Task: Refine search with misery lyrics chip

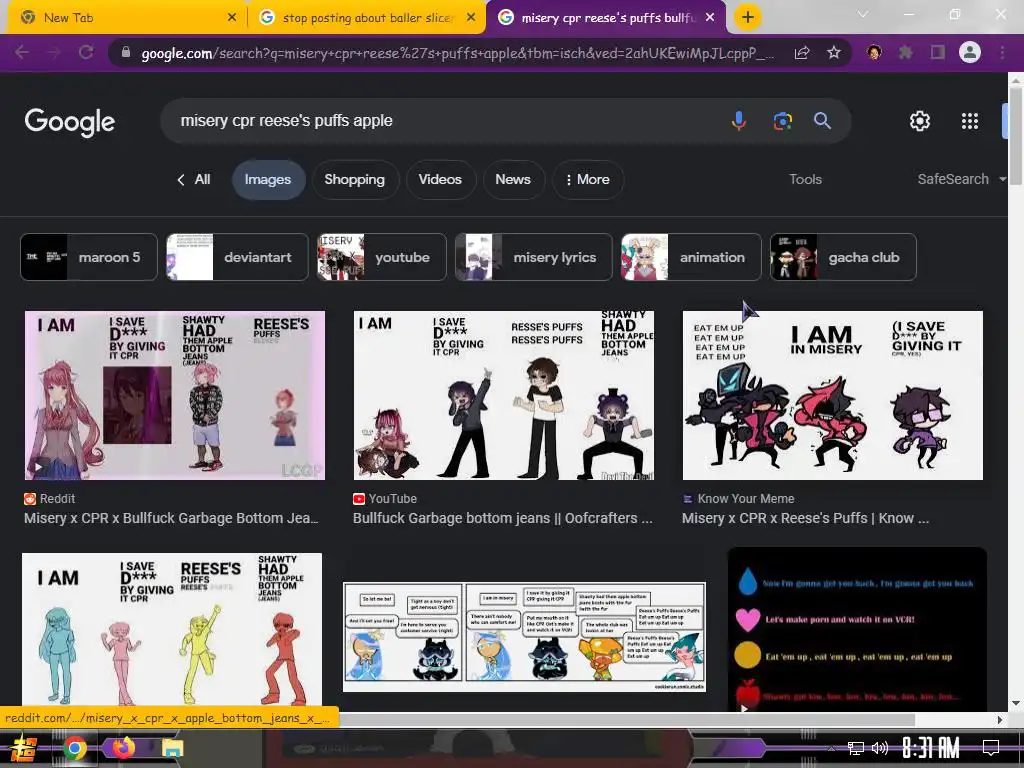Action: pyautogui.click(x=534, y=257)
